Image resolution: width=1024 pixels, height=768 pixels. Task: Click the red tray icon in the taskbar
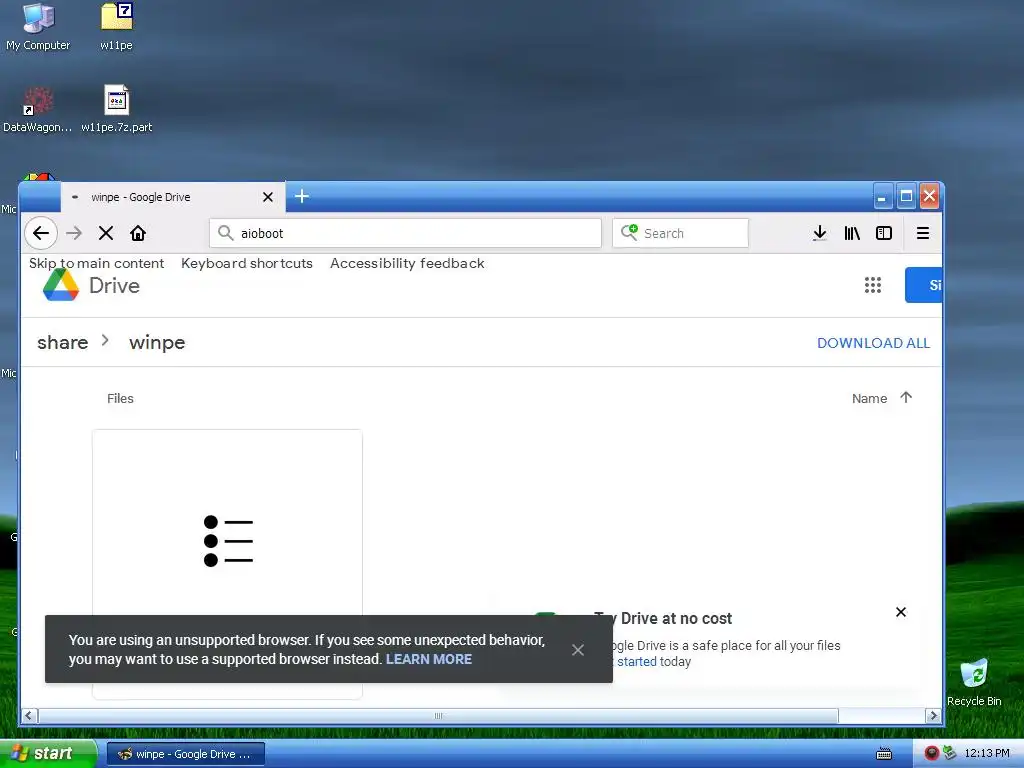[x=932, y=754]
